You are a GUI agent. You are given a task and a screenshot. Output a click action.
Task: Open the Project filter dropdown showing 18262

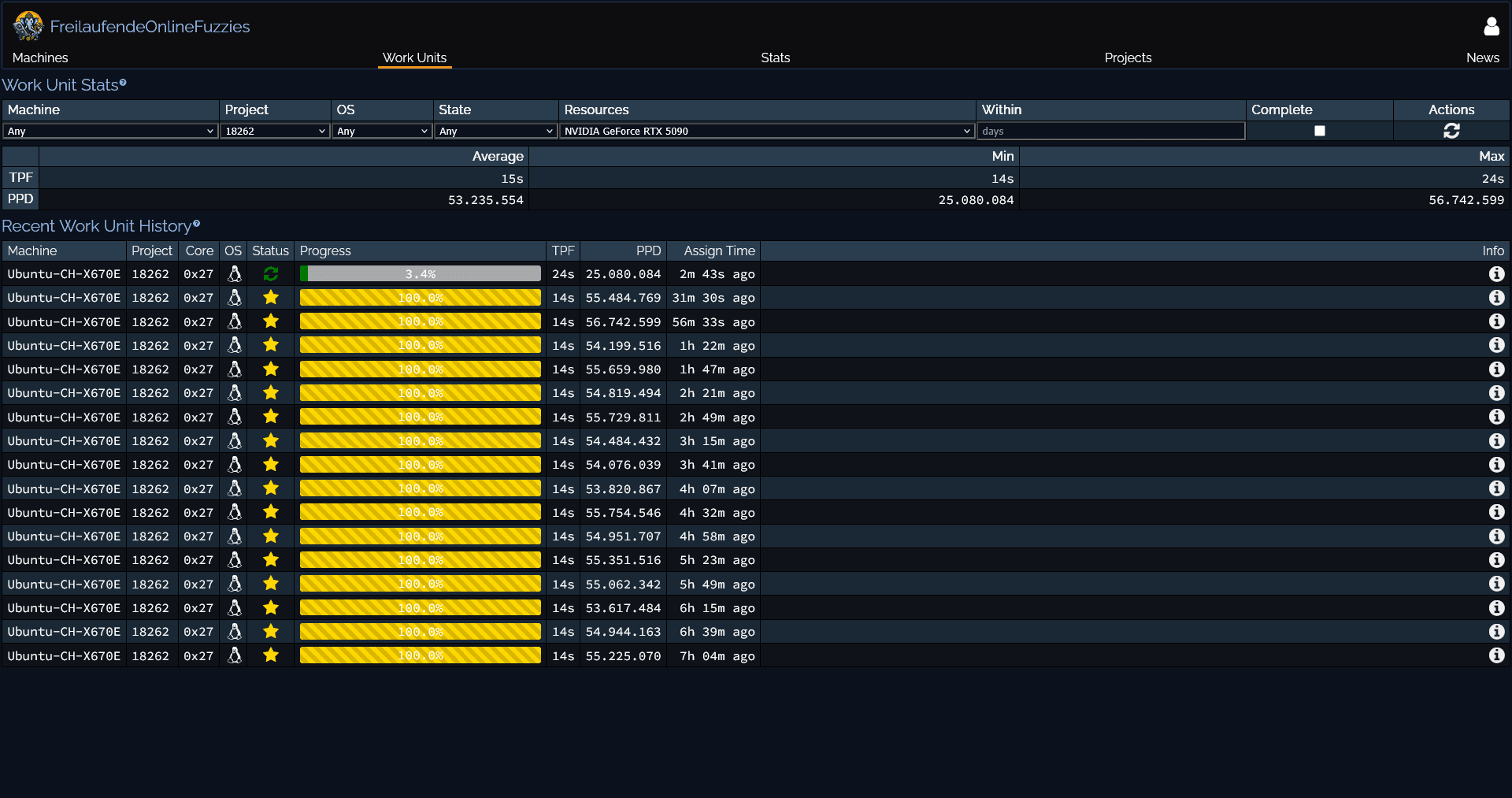(275, 131)
